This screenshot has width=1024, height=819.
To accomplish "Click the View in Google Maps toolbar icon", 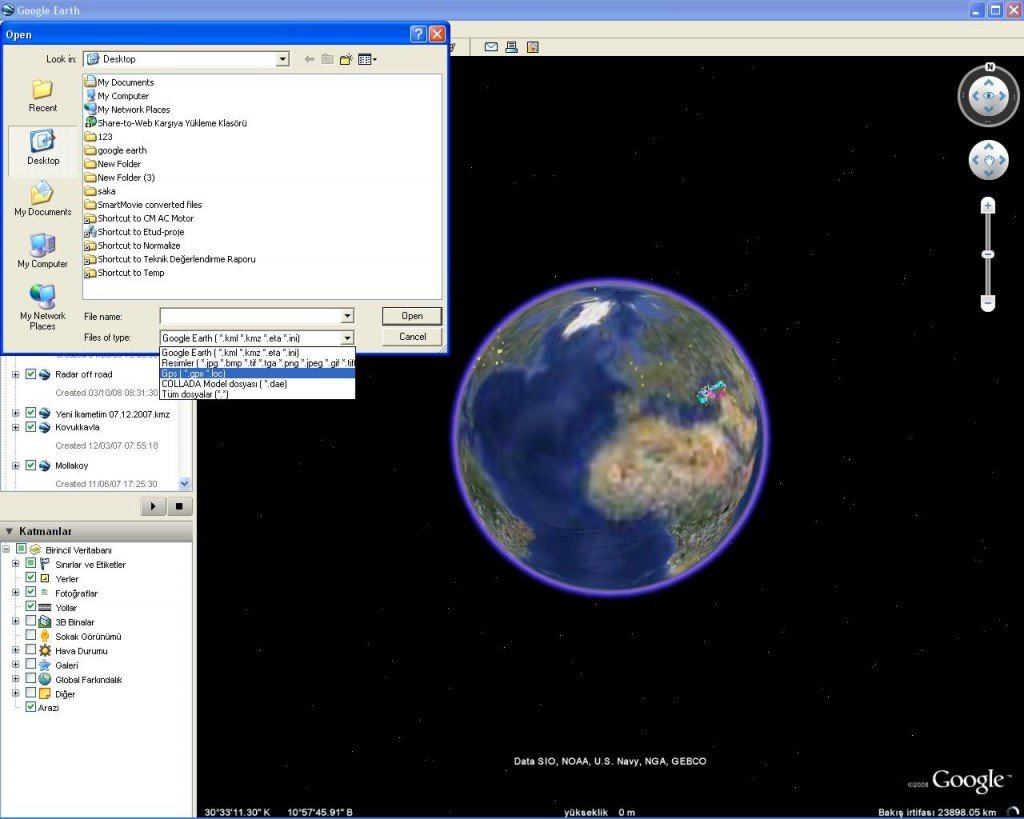I will [533, 47].
